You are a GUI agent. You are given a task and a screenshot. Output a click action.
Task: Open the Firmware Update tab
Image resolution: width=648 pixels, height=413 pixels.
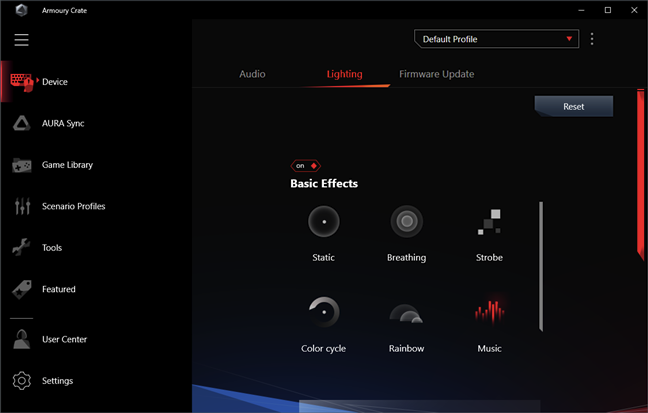click(436, 74)
